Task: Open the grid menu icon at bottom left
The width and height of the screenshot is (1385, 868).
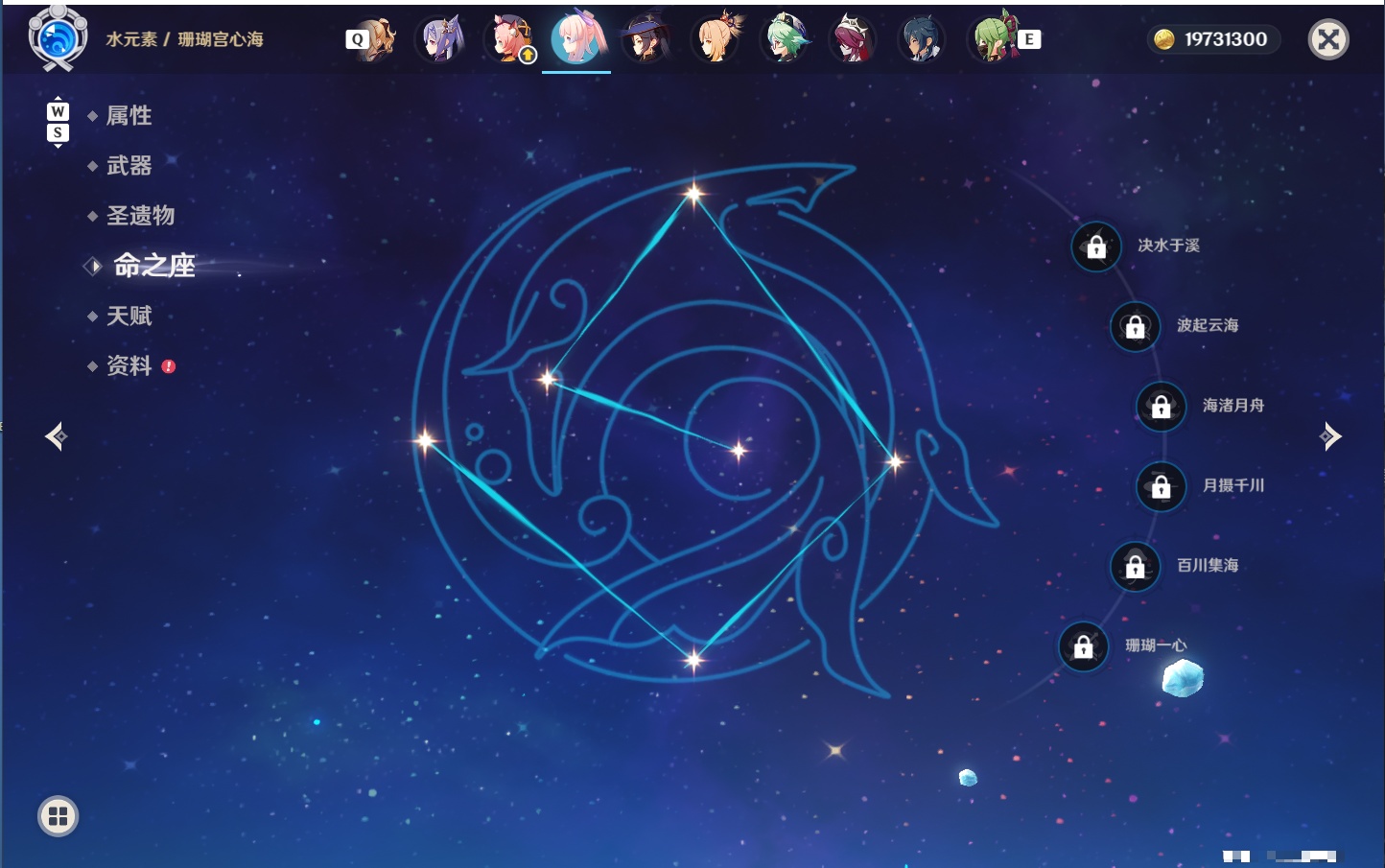Action: tap(58, 816)
